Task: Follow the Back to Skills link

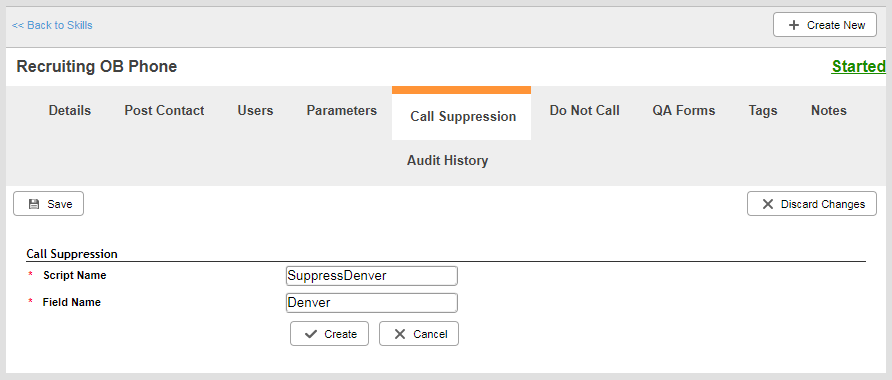Action: [x=52, y=25]
